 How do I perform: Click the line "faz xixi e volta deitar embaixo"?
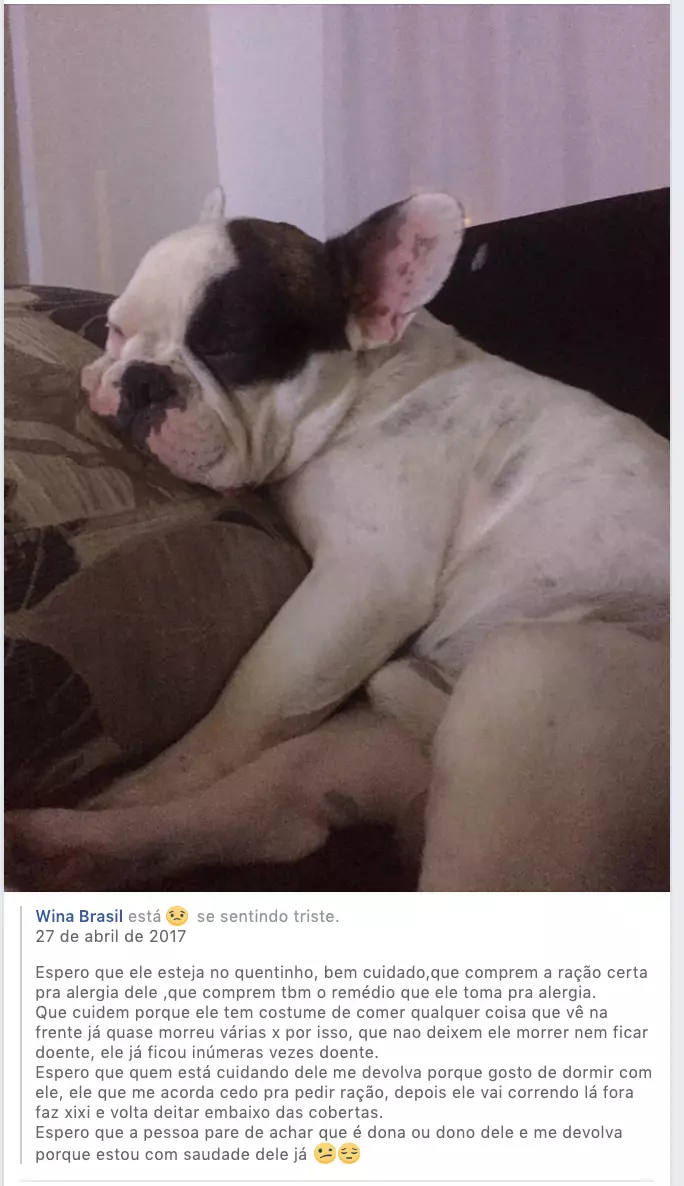[x=209, y=1113]
